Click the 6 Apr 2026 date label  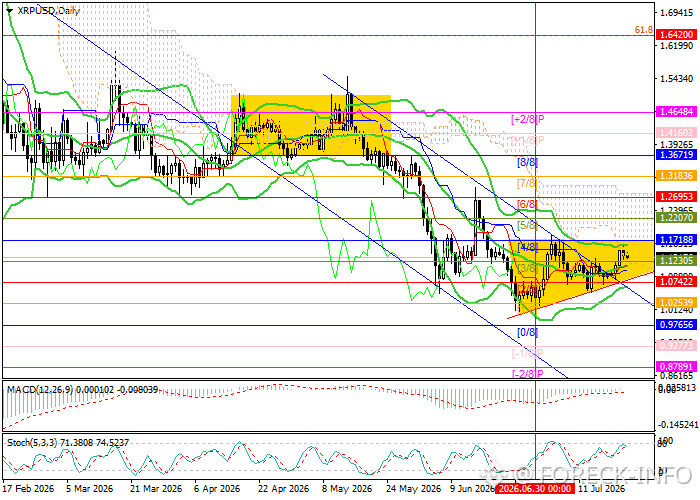click(218, 489)
